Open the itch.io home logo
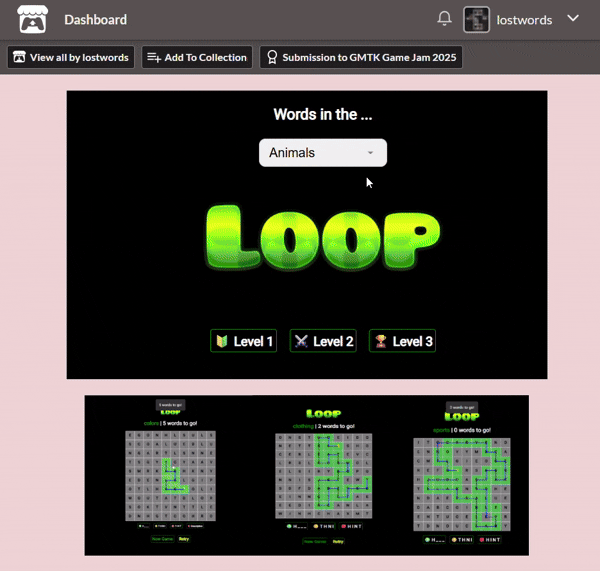The width and height of the screenshot is (600, 571). [33, 20]
